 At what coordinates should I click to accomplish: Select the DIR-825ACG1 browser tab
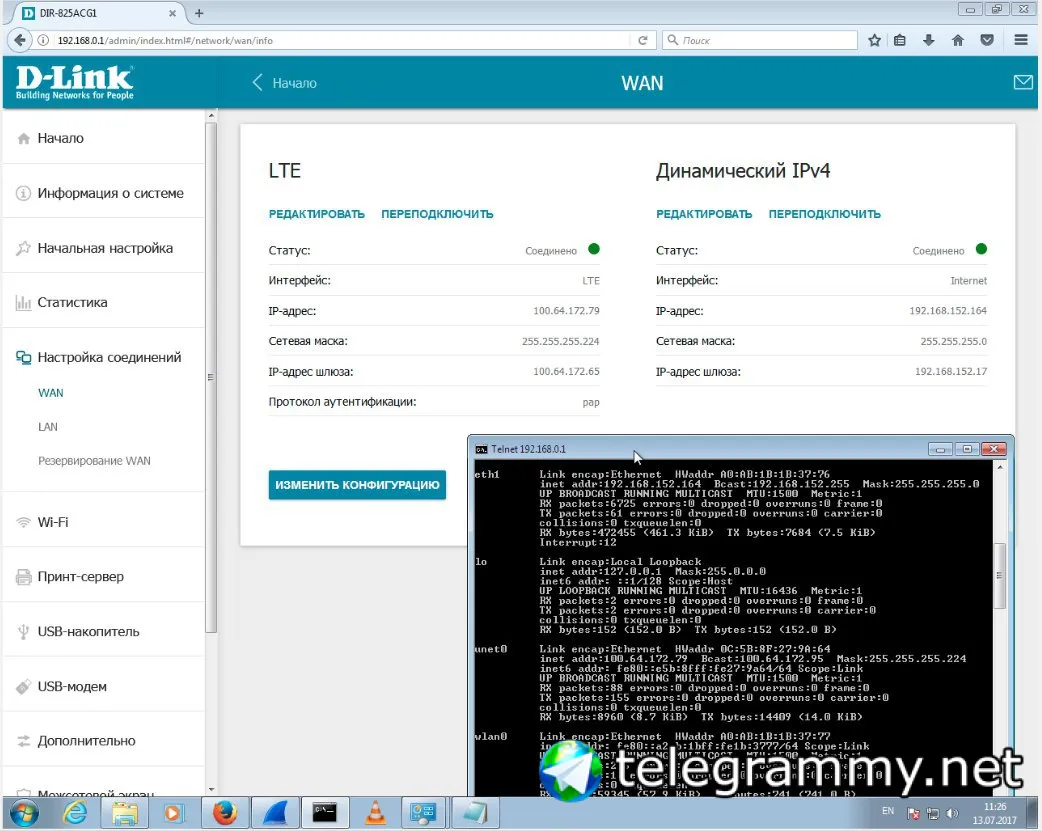tap(100, 13)
